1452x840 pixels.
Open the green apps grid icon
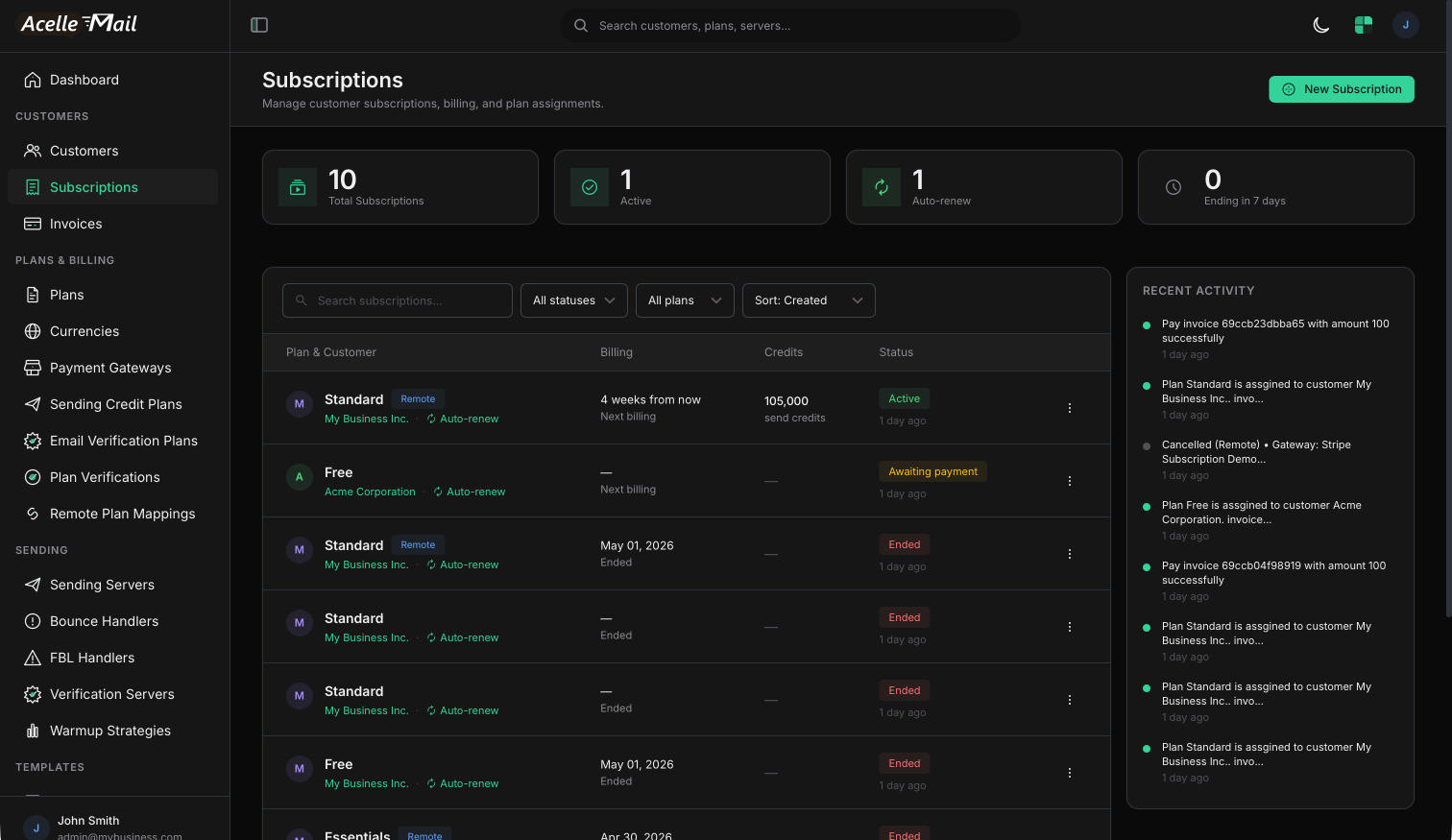[x=1364, y=25]
